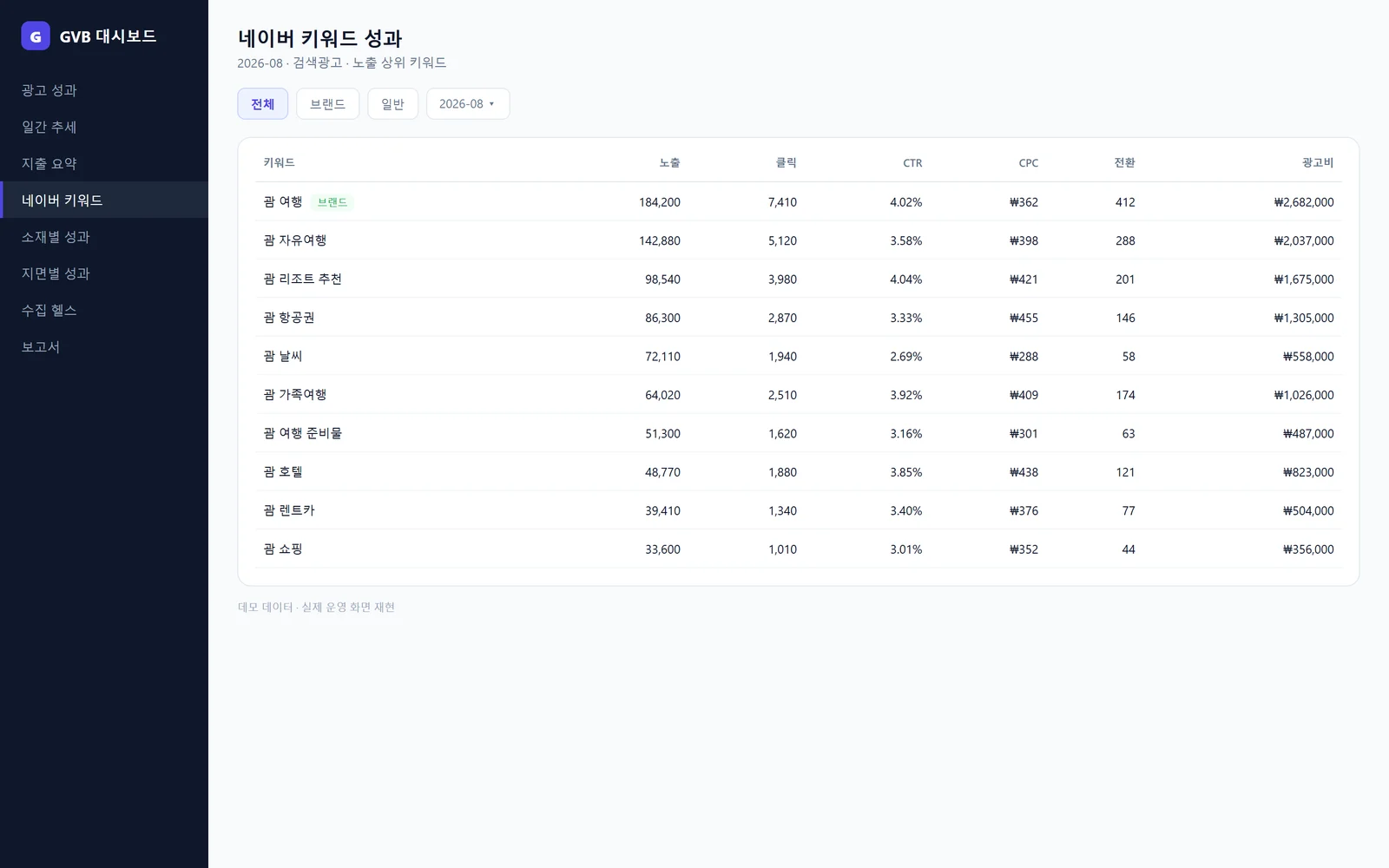Select the ₩356,000 ad cost value

pos(1308,549)
